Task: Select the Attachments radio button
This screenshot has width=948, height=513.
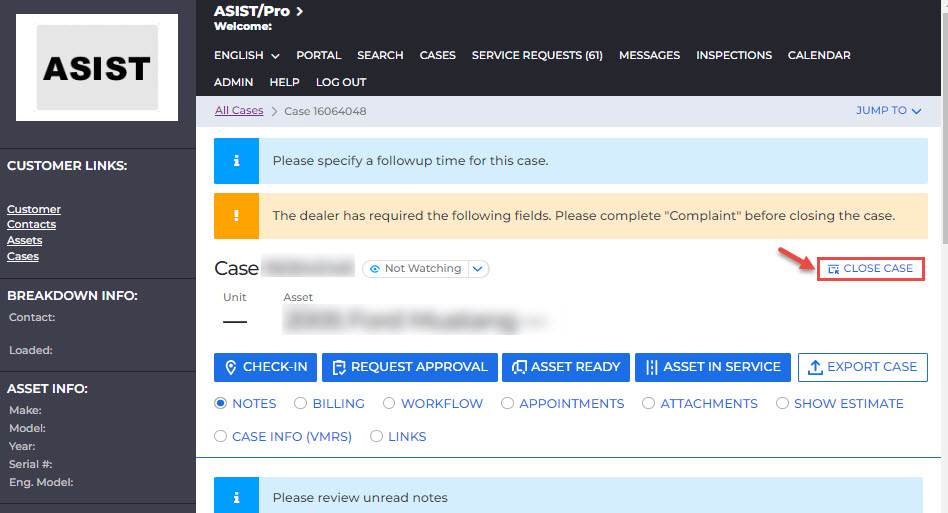Action: click(648, 403)
